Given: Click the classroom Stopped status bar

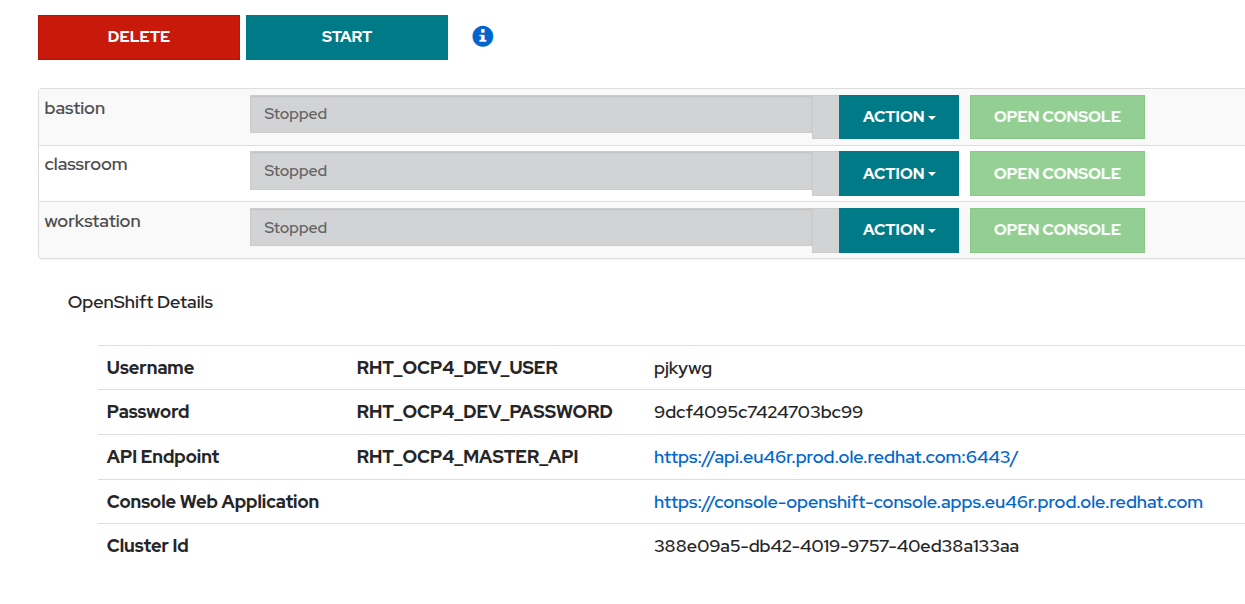Looking at the screenshot, I should [530, 171].
